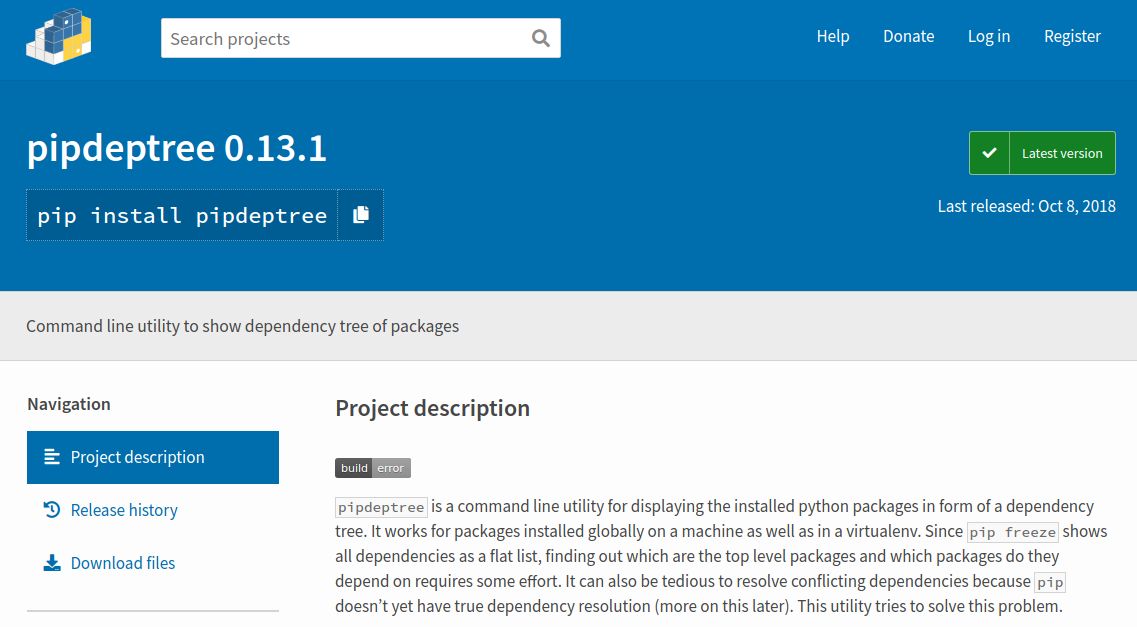This screenshot has height=627, width=1137.
Task: Go to the Download files text link
Action: [x=123, y=563]
